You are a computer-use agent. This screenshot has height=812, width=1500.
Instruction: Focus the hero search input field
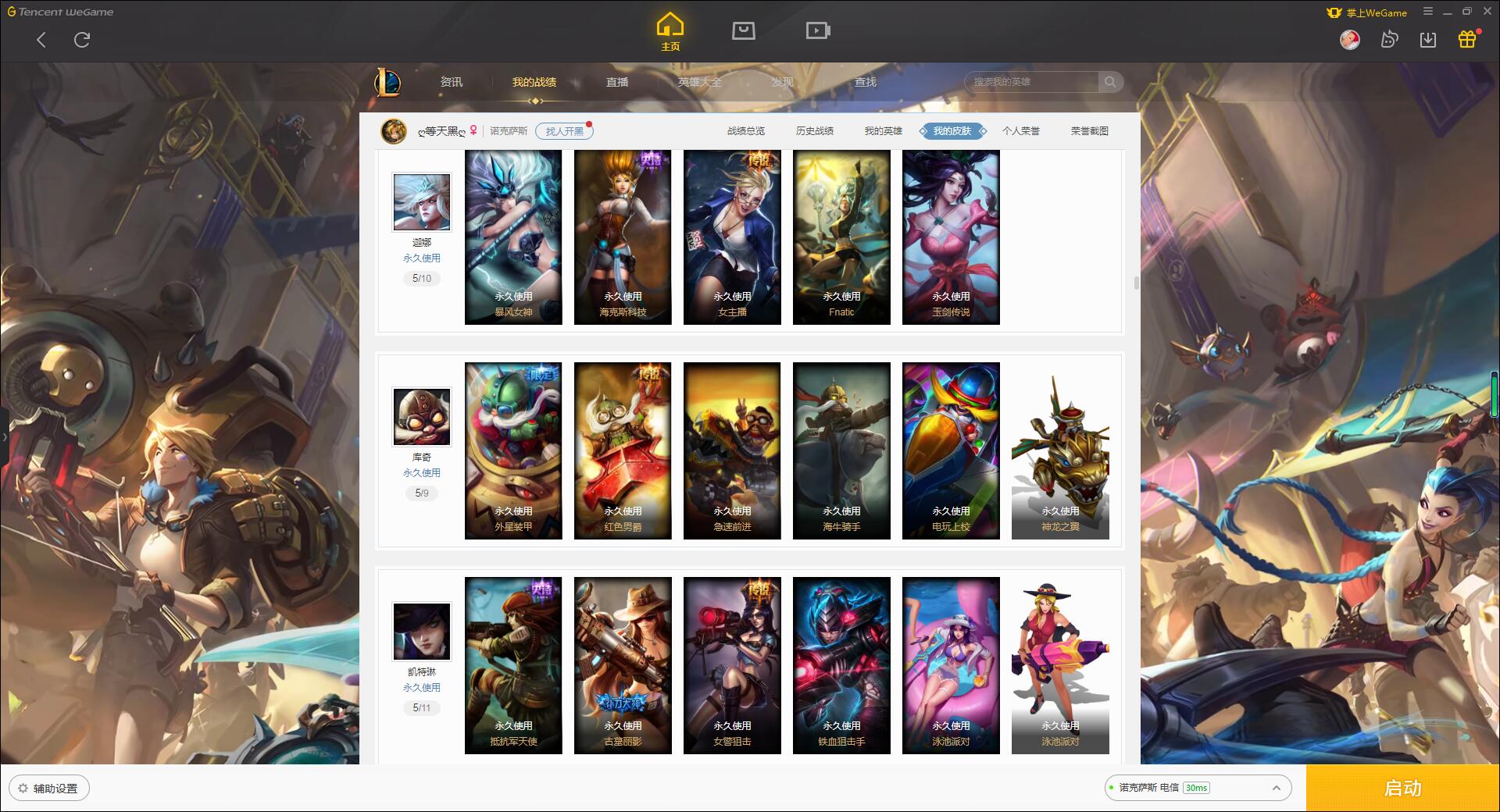[1031, 82]
